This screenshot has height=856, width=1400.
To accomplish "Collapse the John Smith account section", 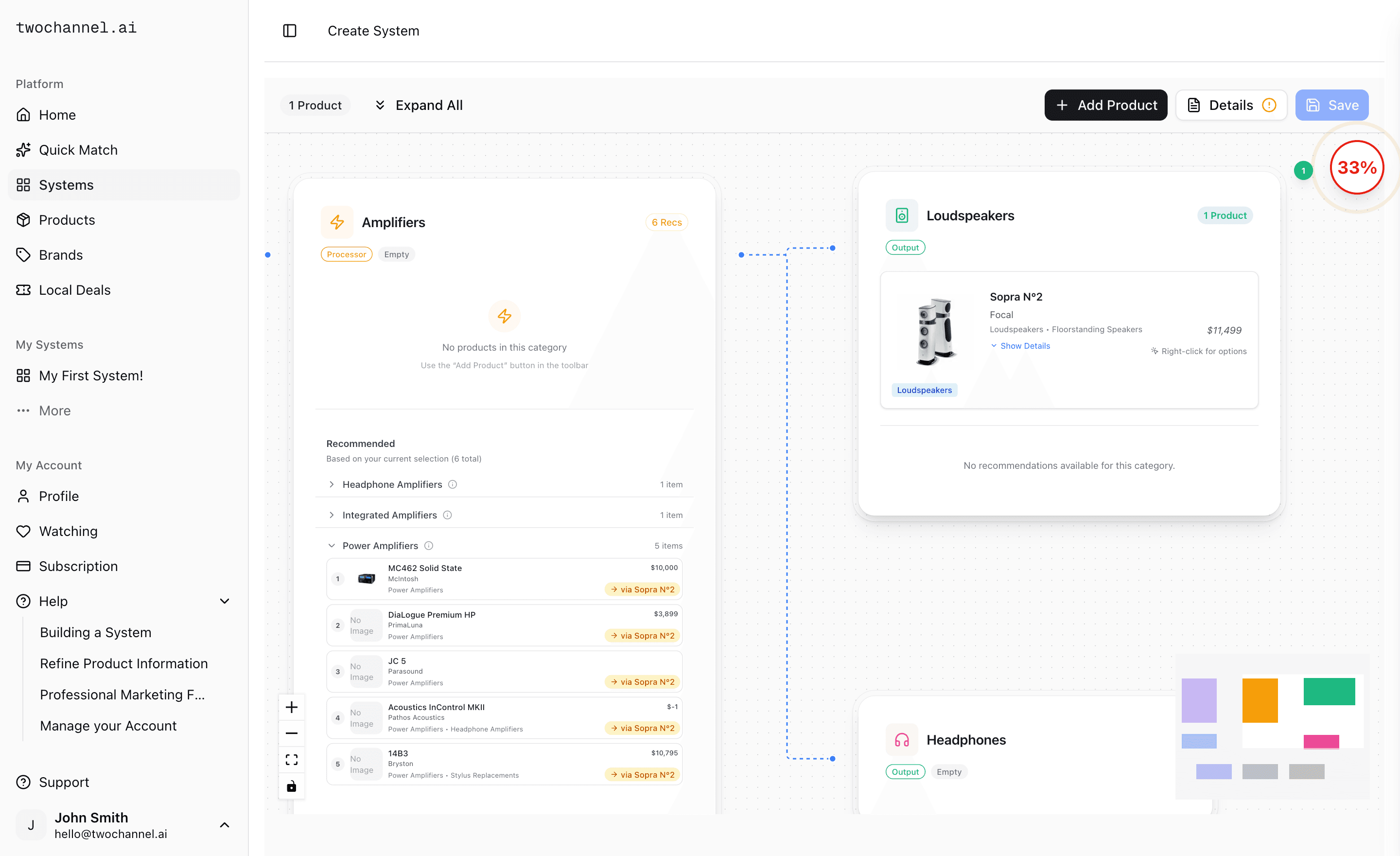I will (224, 825).
